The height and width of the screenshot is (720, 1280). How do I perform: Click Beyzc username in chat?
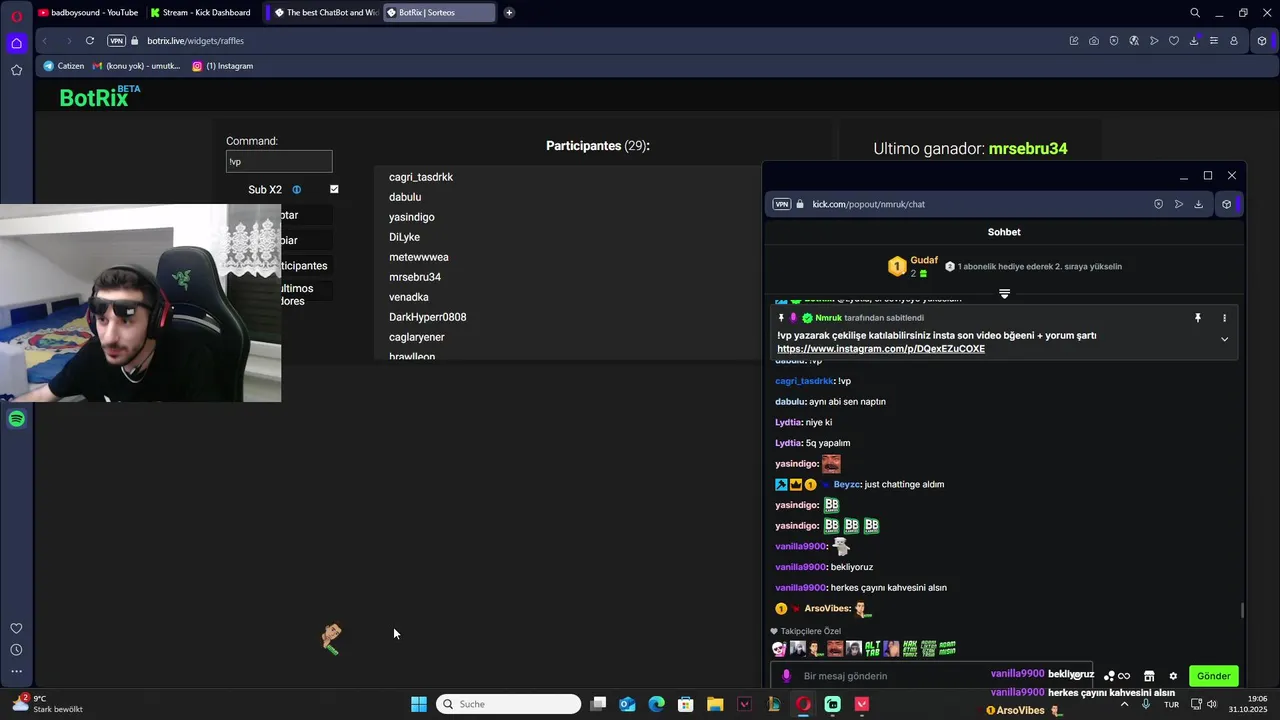[846, 485]
